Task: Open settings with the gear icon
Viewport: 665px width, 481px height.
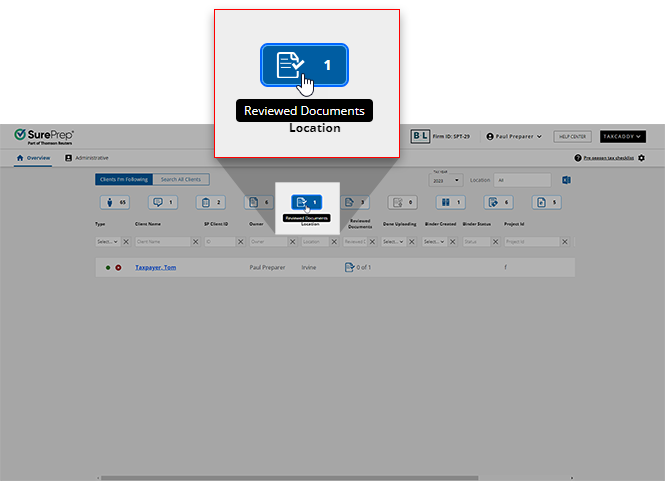Action: (641, 158)
